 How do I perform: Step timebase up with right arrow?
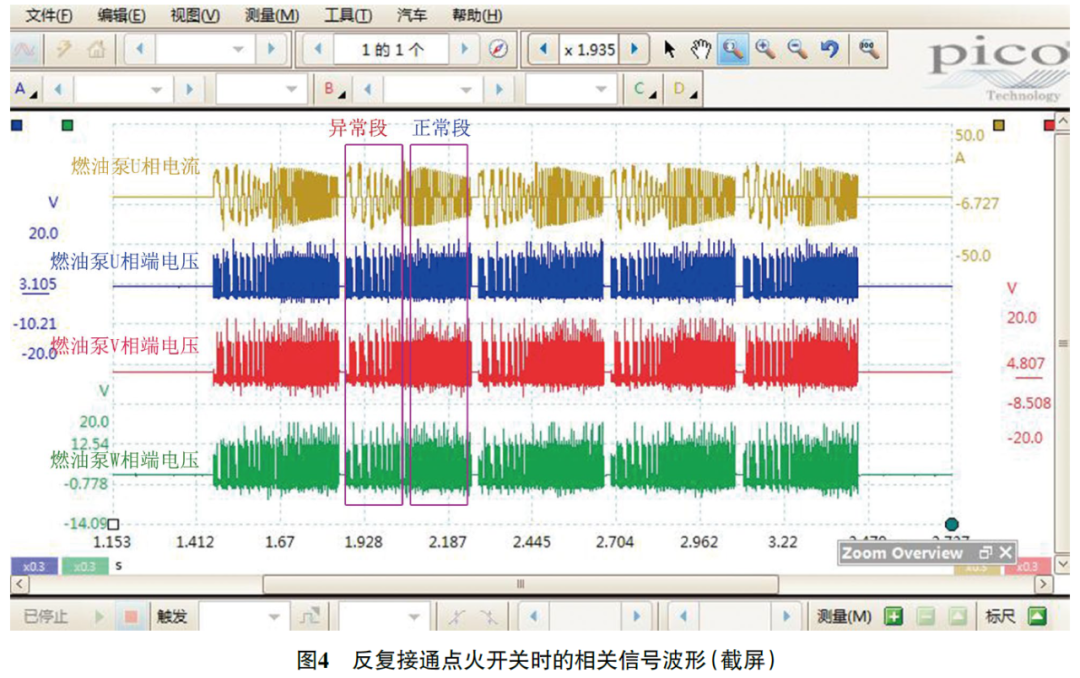[271, 50]
